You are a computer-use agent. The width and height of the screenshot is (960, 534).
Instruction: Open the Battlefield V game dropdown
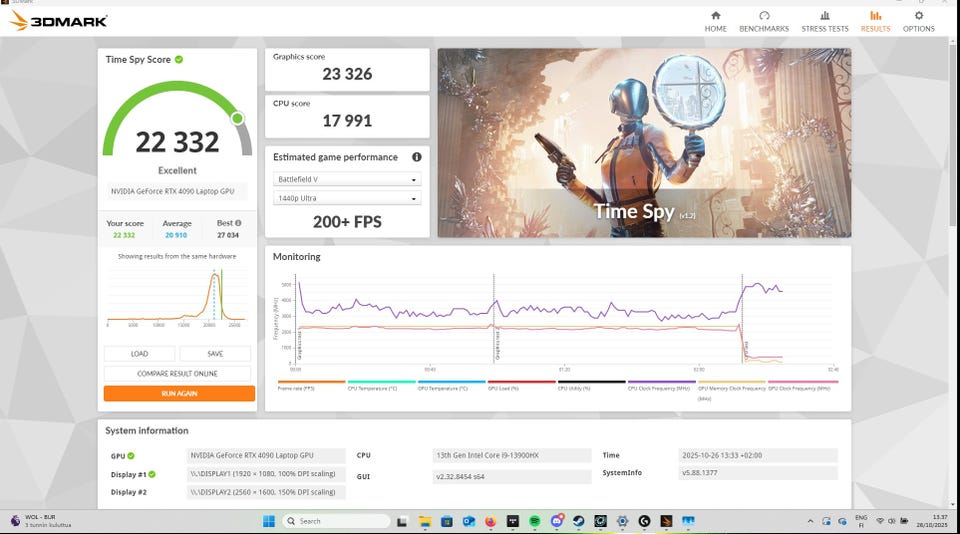[x=347, y=179]
